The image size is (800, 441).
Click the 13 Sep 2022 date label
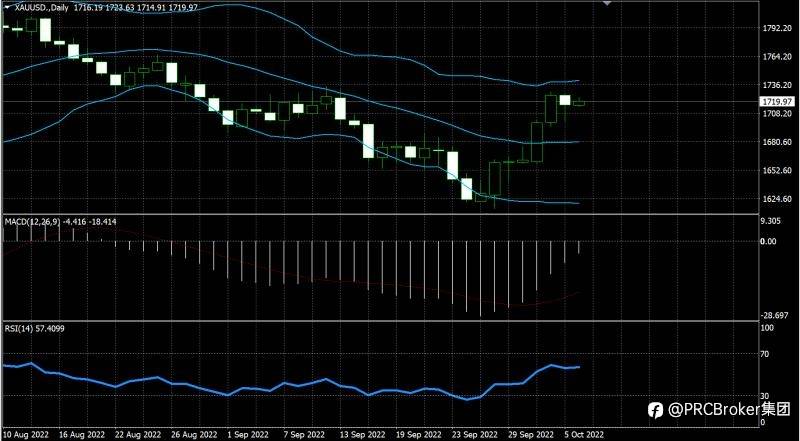361,434
